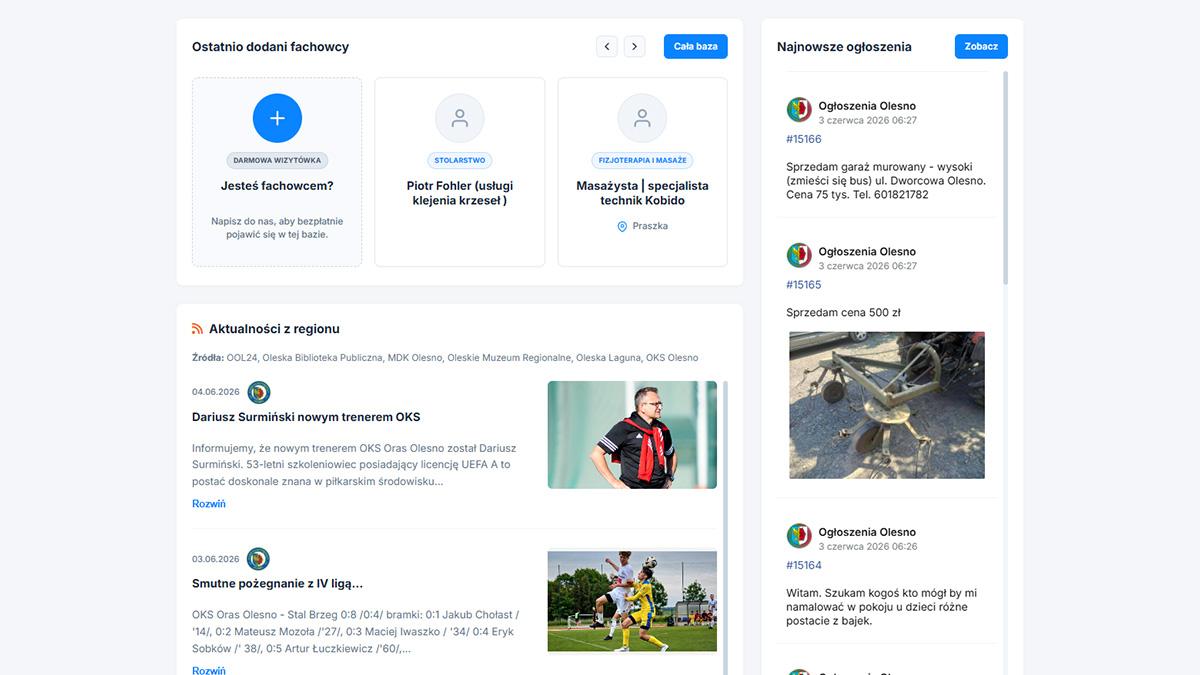The image size is (1200, 675).
Task: Open ad link #15164
Action: click(804, 565)
